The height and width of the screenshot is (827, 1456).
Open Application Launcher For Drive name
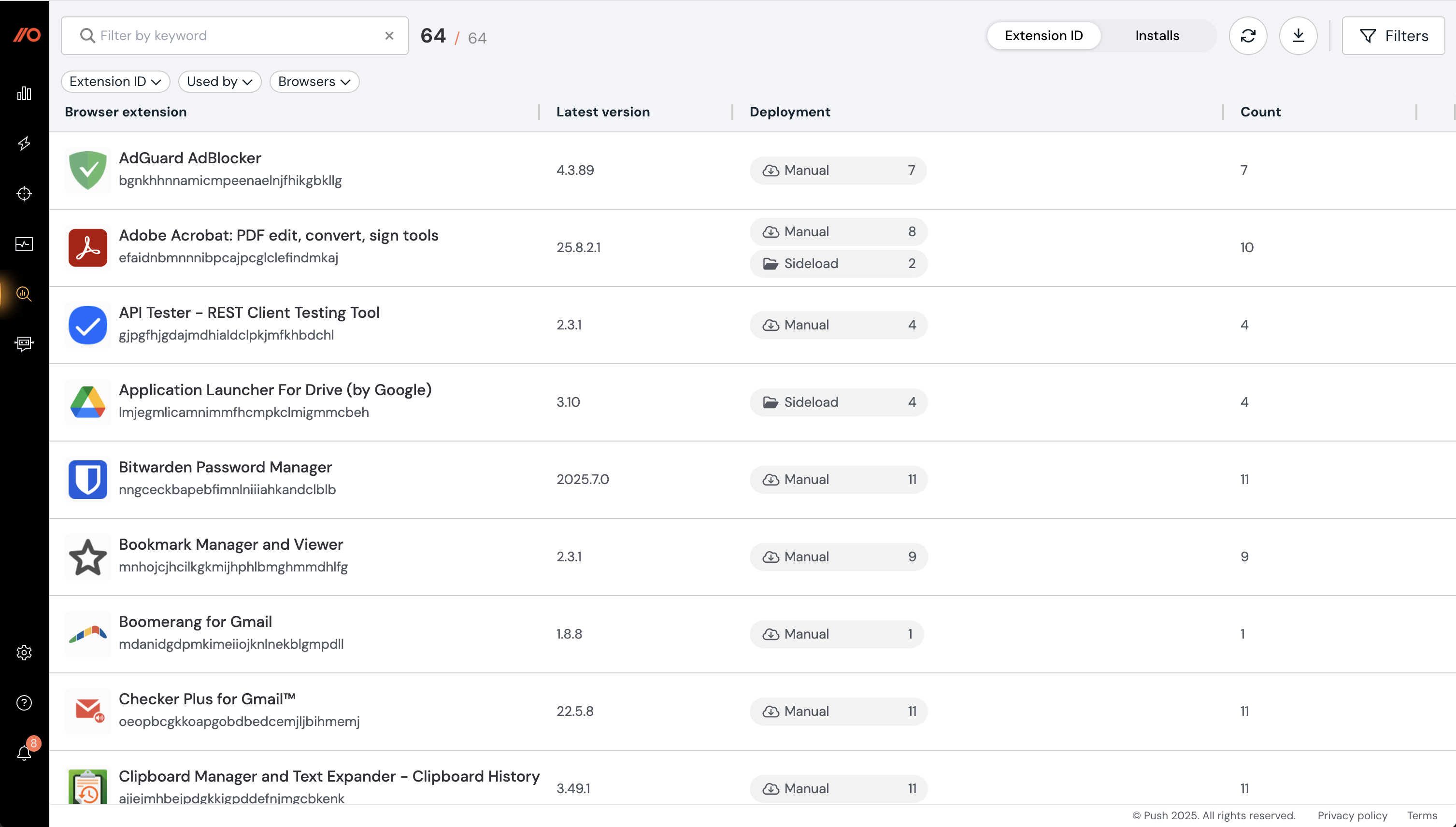(275, 390)
